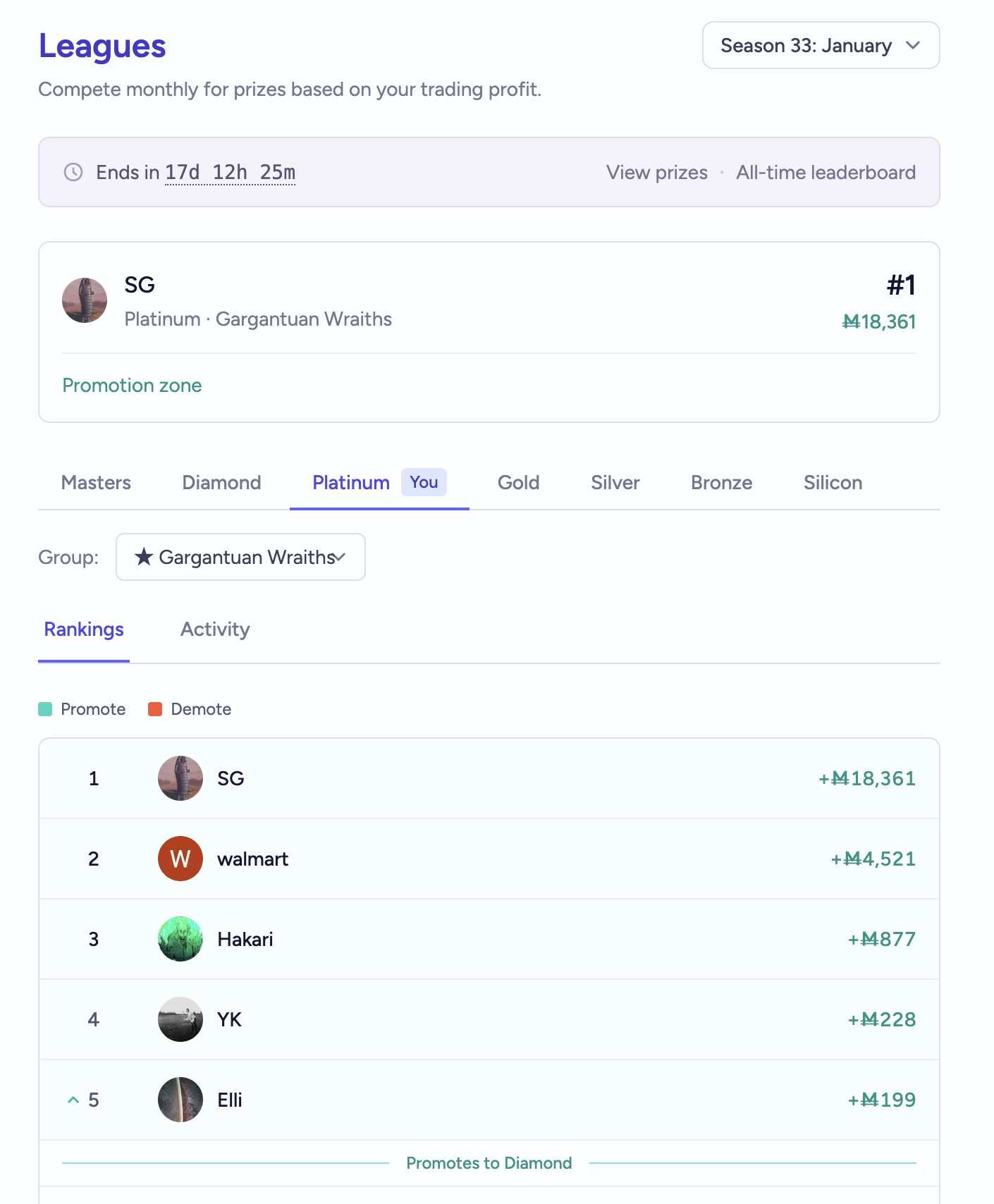Open the View prizes link
994x1204 pixels.
click(656, 172)
